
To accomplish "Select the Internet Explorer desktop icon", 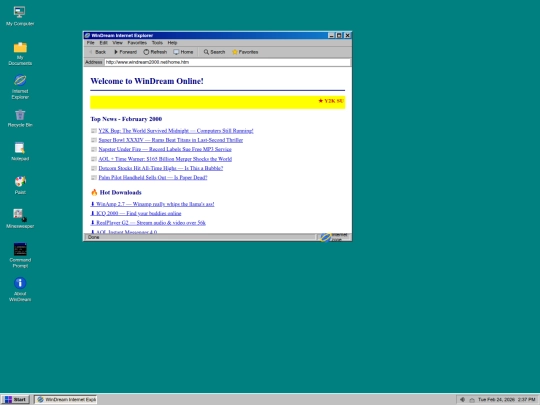I will tap(20, 87).
